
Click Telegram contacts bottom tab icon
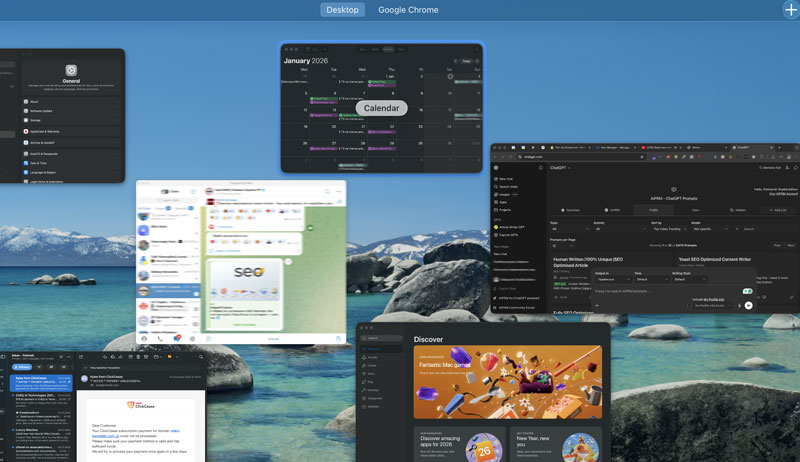pyautogui.click(x=144, y=339)
